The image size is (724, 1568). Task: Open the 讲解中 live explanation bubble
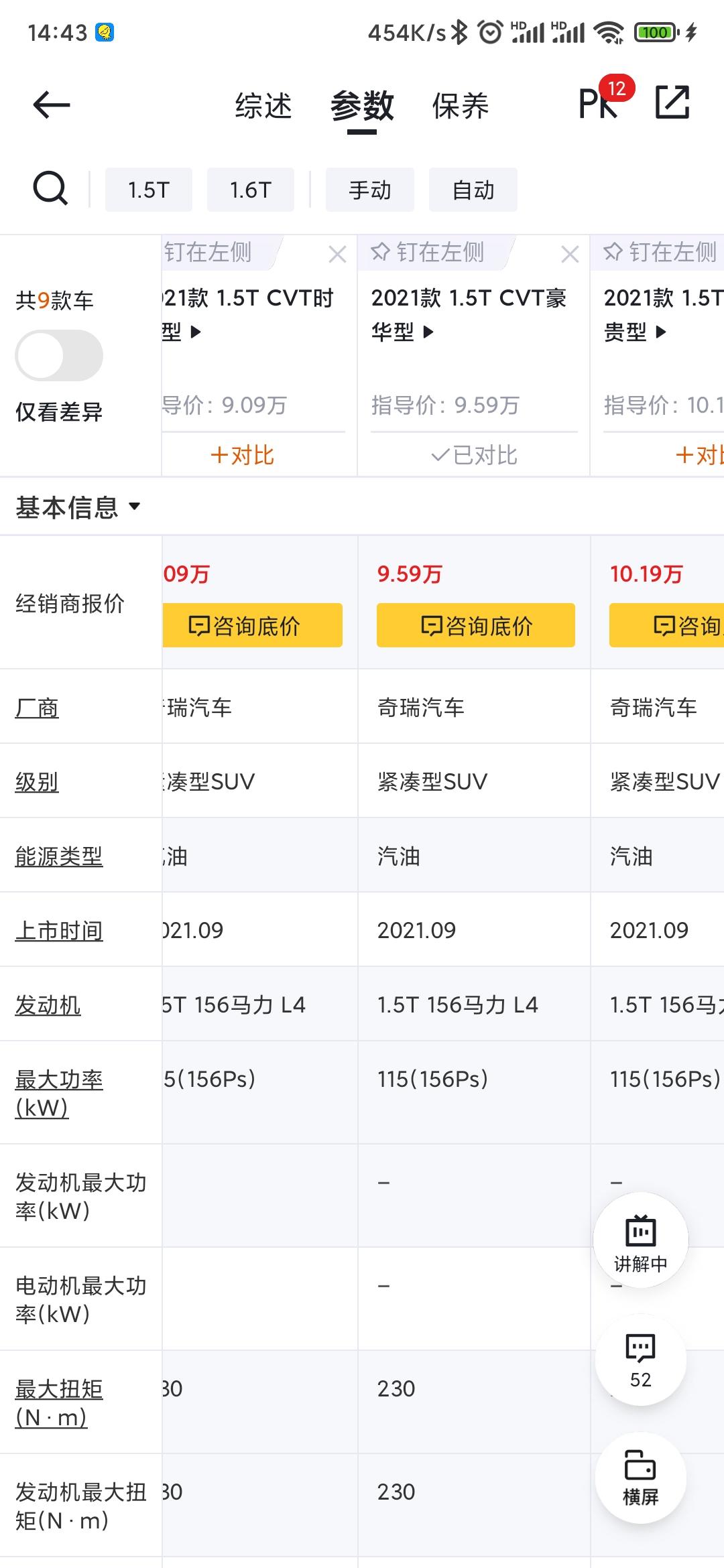click(x=641, y=1241)
